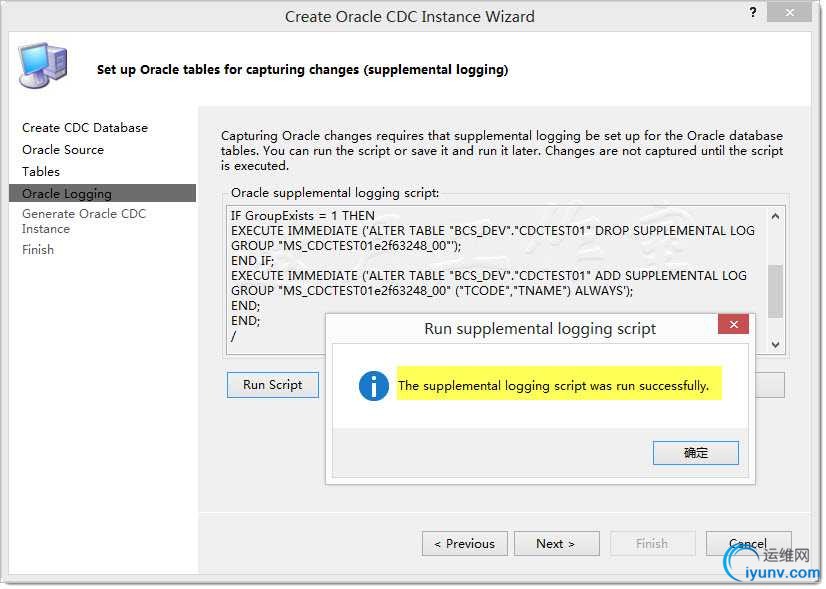Click the wizard computer icon
826x589 pixels.
point(43,65)
